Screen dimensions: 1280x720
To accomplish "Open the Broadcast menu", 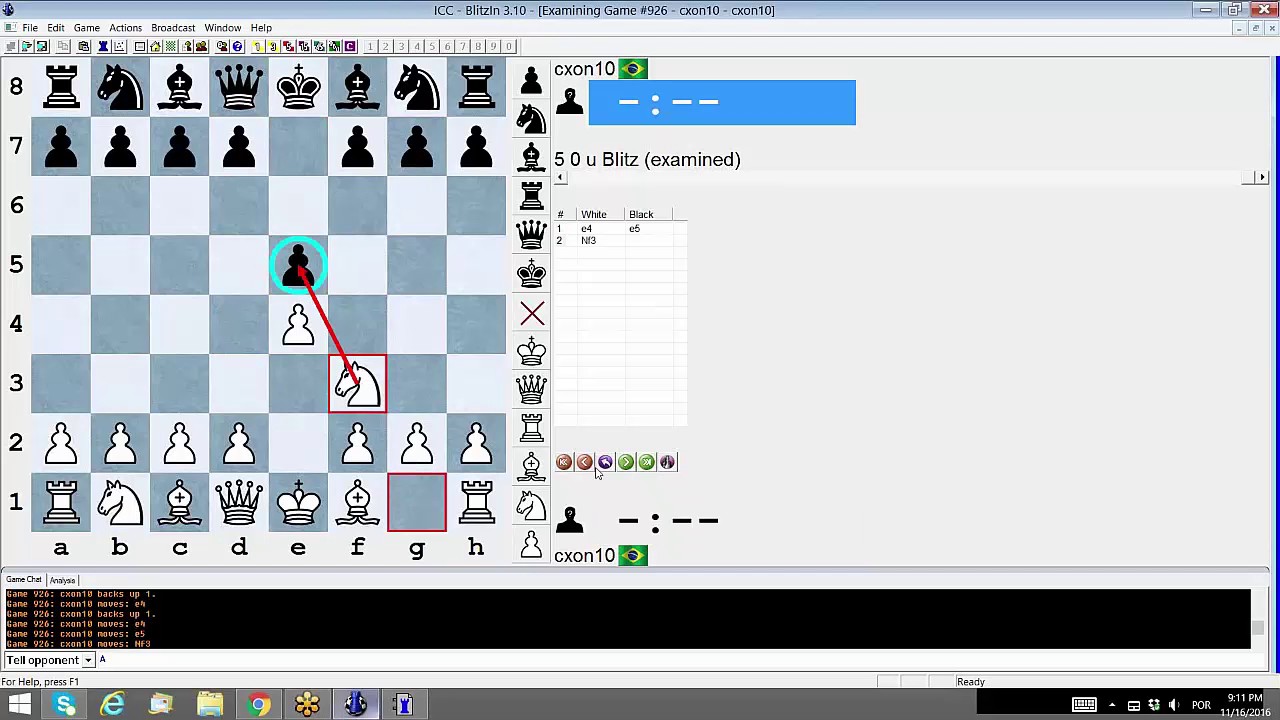I will (x=173, y=28).
